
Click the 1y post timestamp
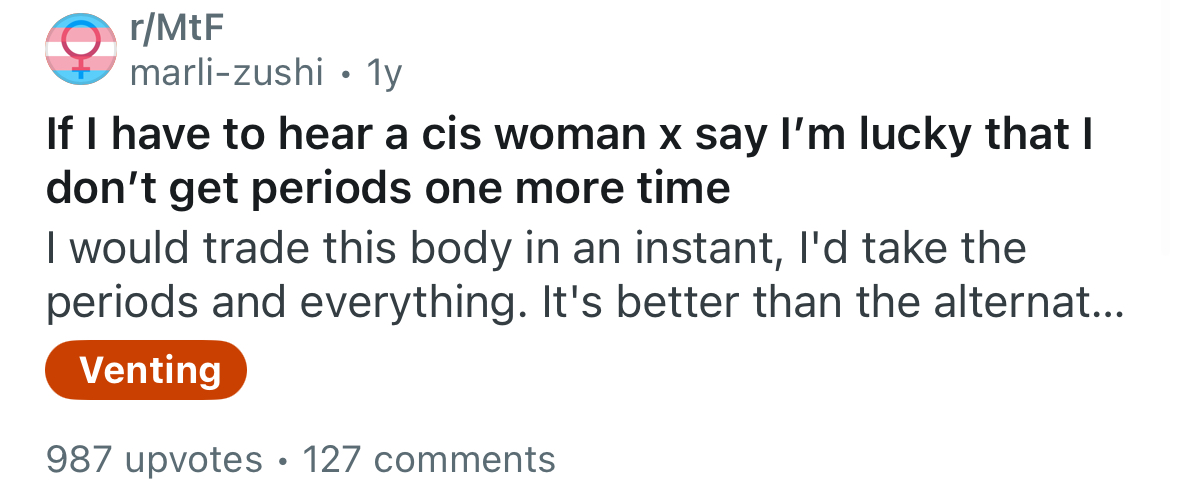[x=383, y=74]
